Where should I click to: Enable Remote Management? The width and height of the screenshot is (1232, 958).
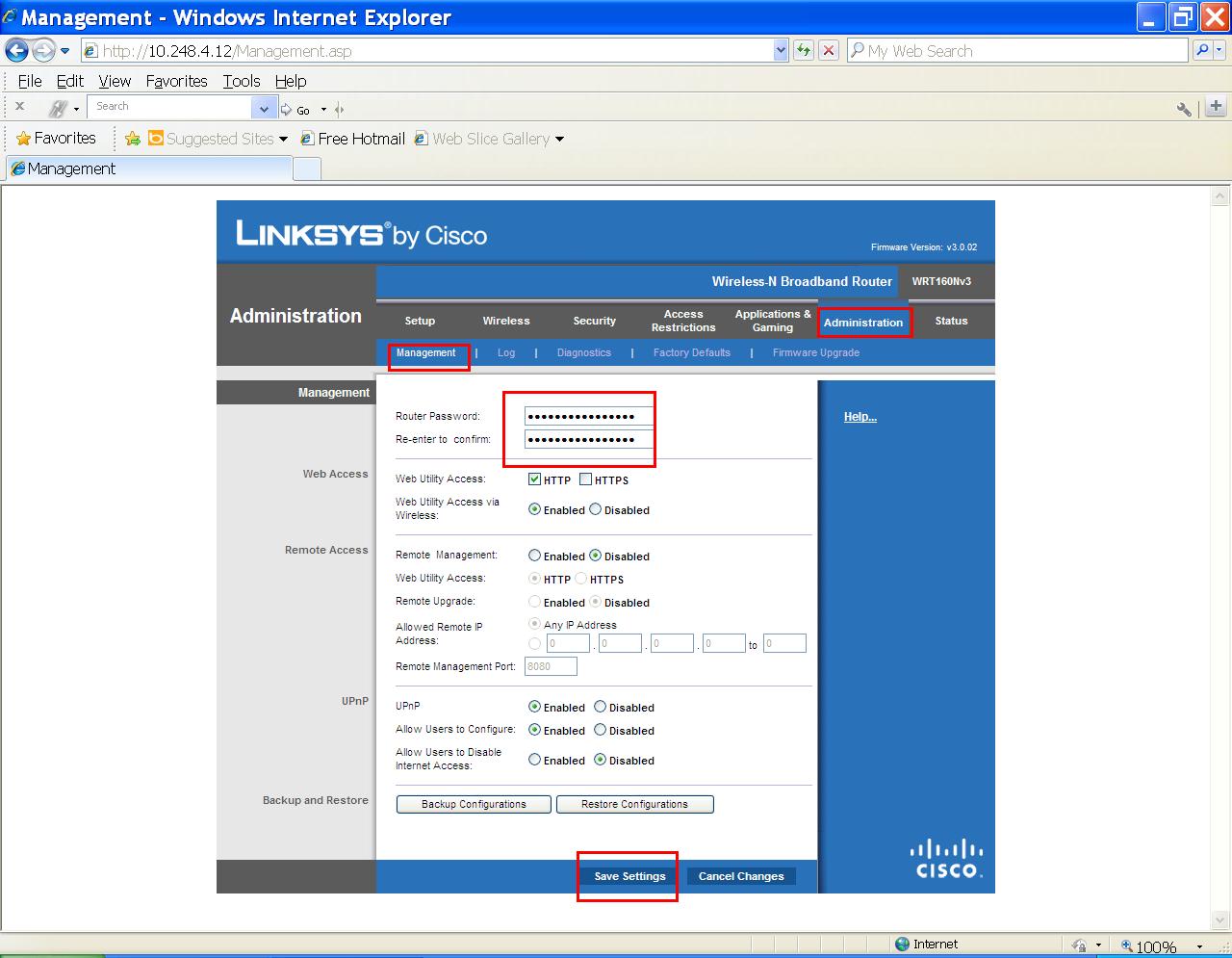[x=535, y=556]
